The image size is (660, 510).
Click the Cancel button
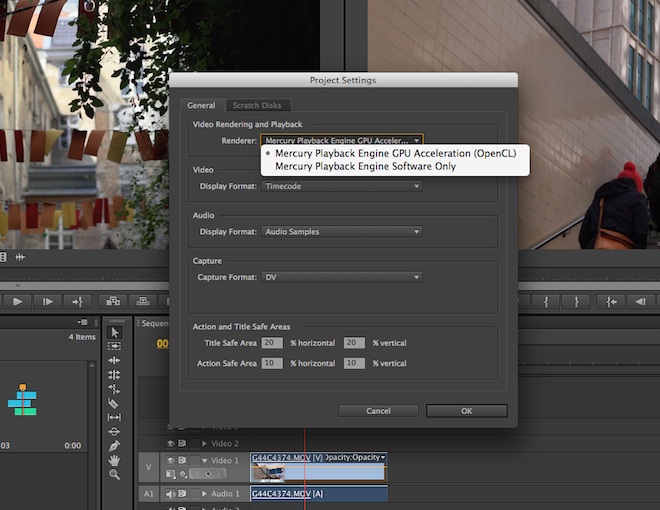tap(378, 411)
